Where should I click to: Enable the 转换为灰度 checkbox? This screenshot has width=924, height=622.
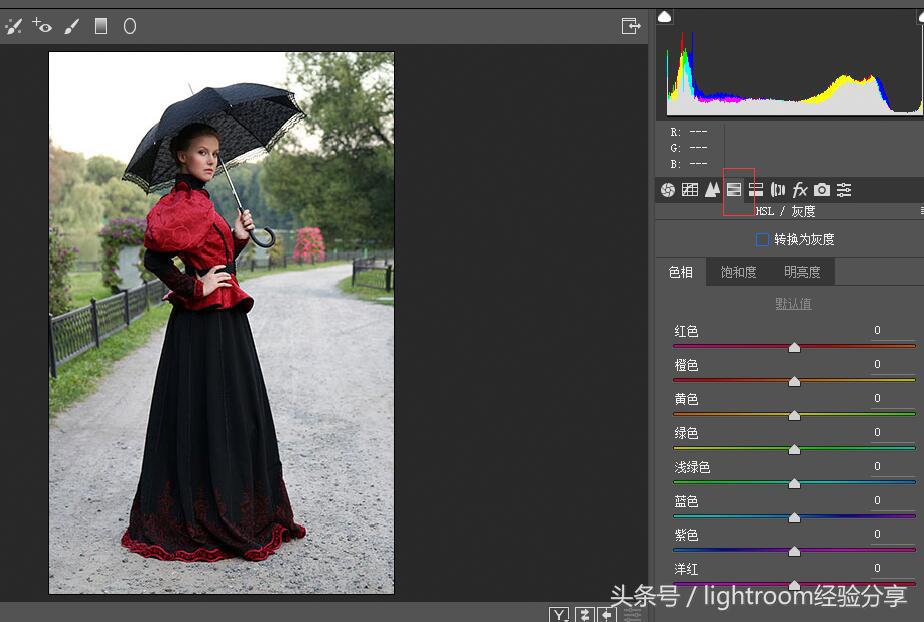761,239
